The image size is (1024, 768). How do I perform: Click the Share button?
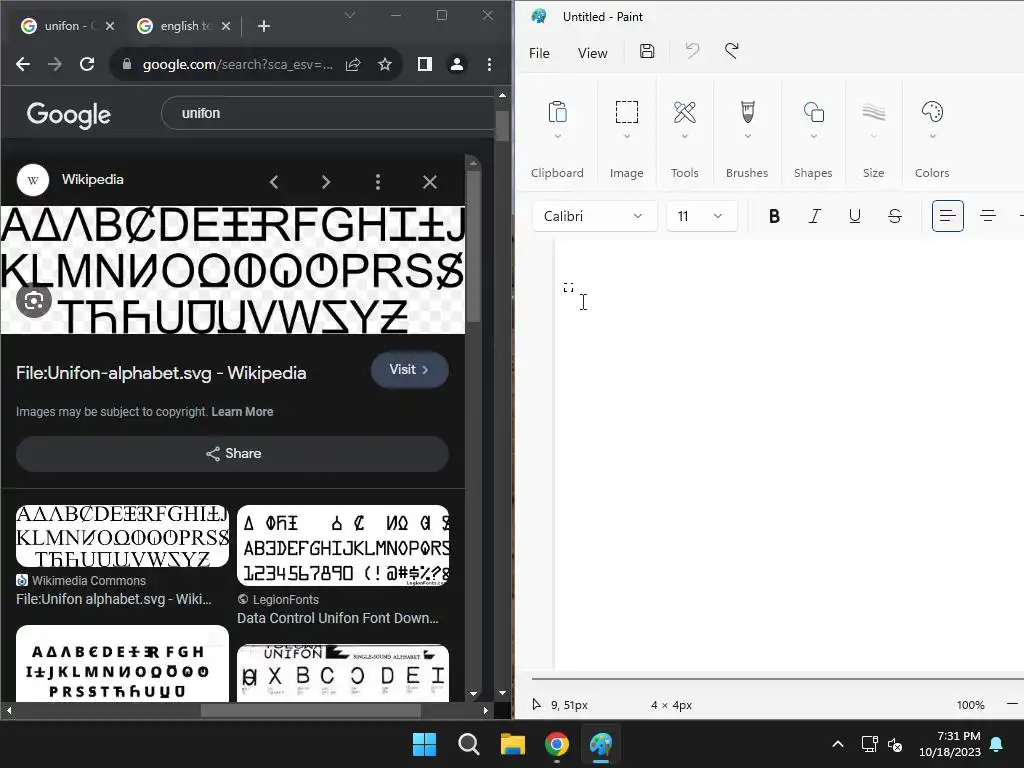click(x=232, y=454)
